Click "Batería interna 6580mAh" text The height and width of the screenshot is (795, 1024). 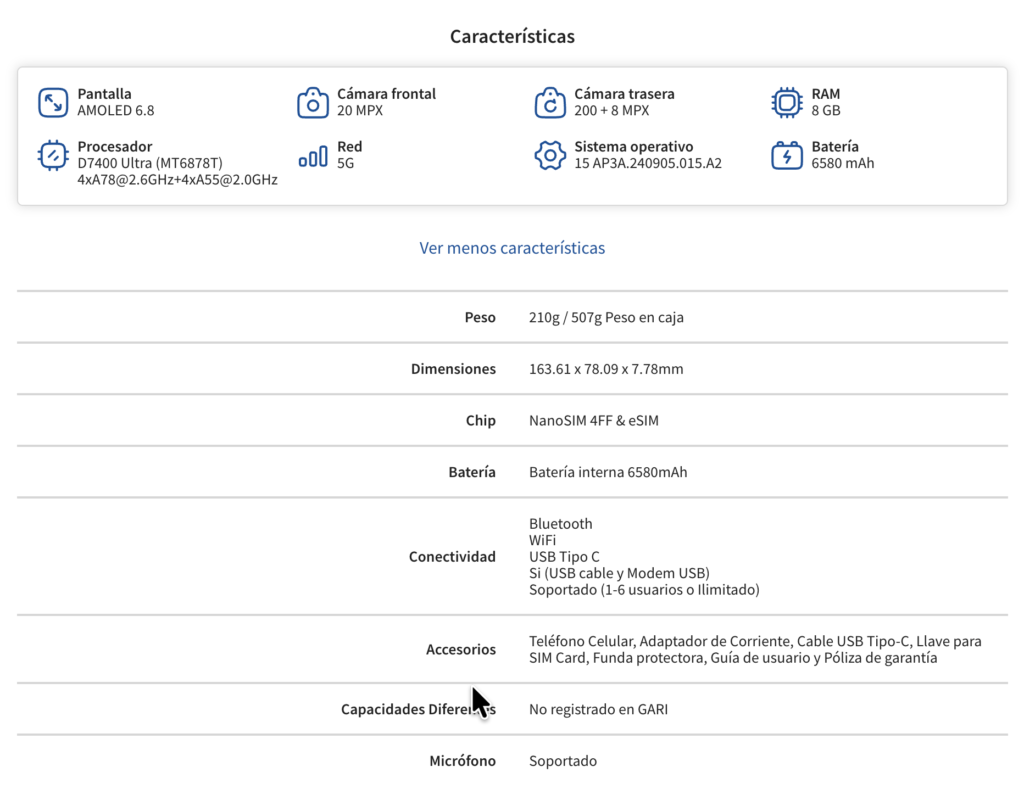click(x=608, y=472)
